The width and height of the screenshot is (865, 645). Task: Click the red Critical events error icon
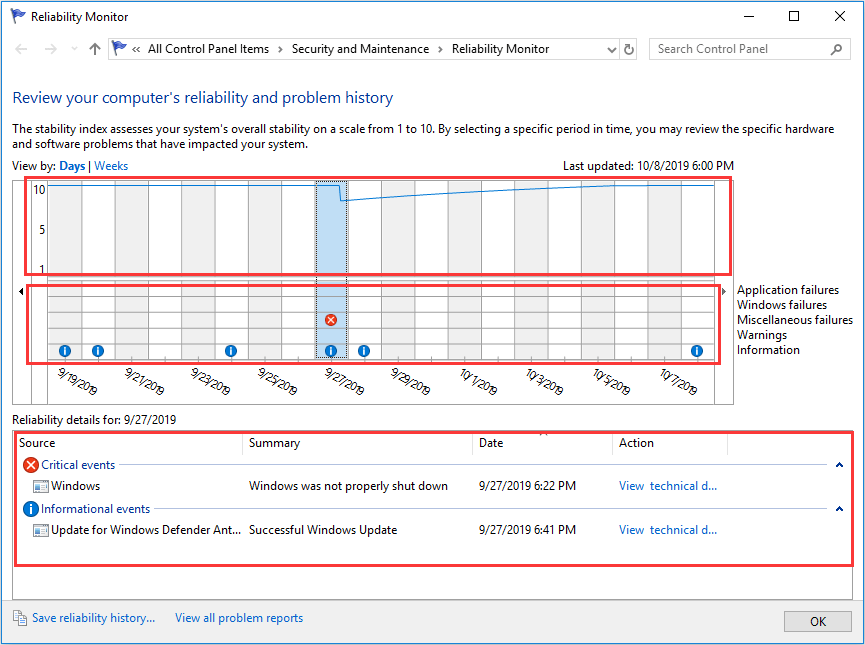(x=31, y=465)
